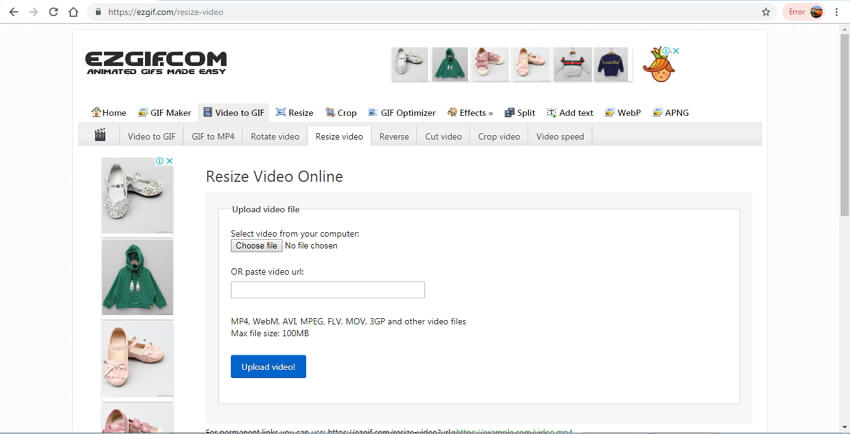850x434 pixels.
Task: Click the browser forward arrow
Action: [x=33, y=12]
